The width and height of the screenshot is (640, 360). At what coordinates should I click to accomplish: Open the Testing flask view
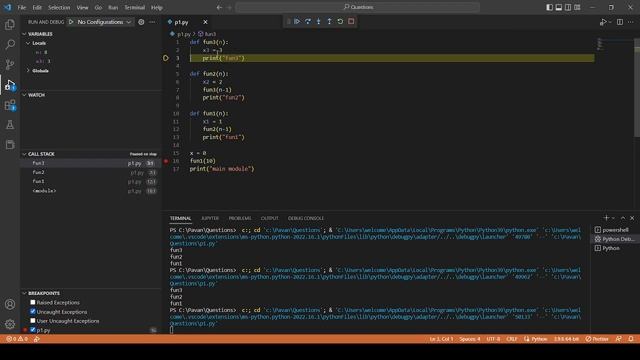click(10, 125)
